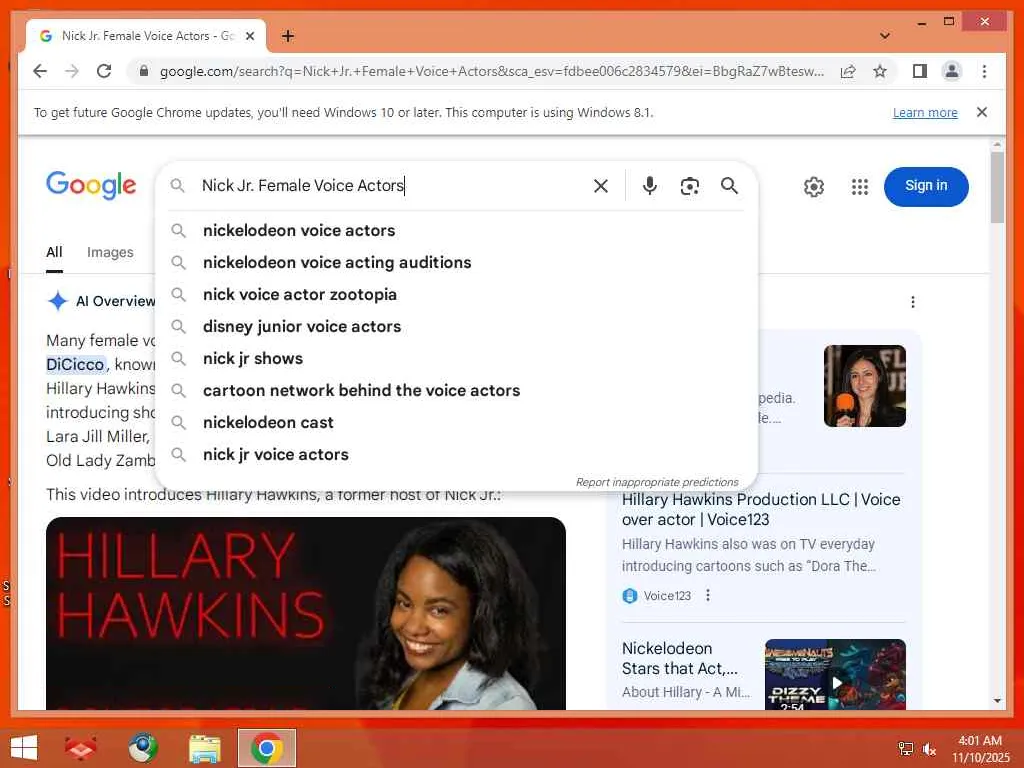Clear the search box with the X icon

coord(601,186)
